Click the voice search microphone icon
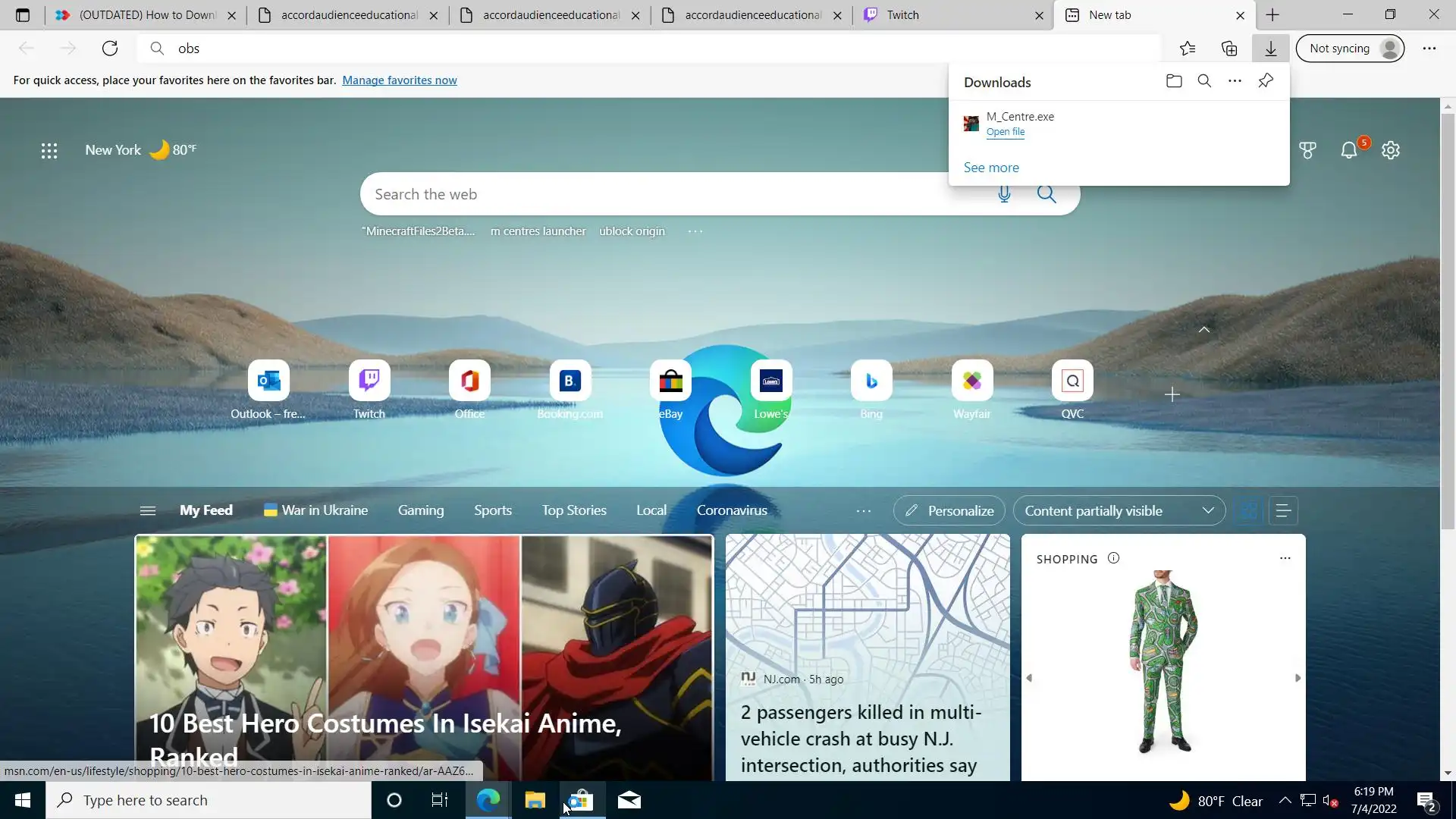Viewport: 1456px width, 819px height. [x=1004, y=194]
